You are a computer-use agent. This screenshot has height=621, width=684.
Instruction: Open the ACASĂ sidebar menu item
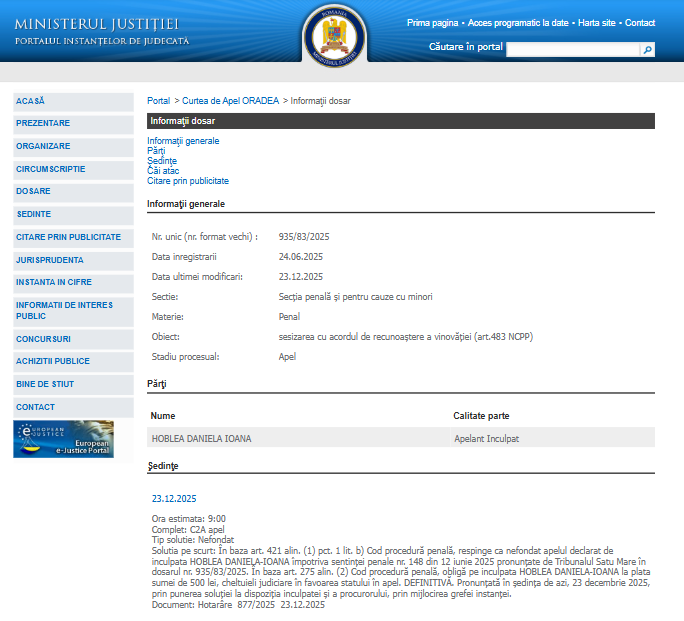coord(31,101)
